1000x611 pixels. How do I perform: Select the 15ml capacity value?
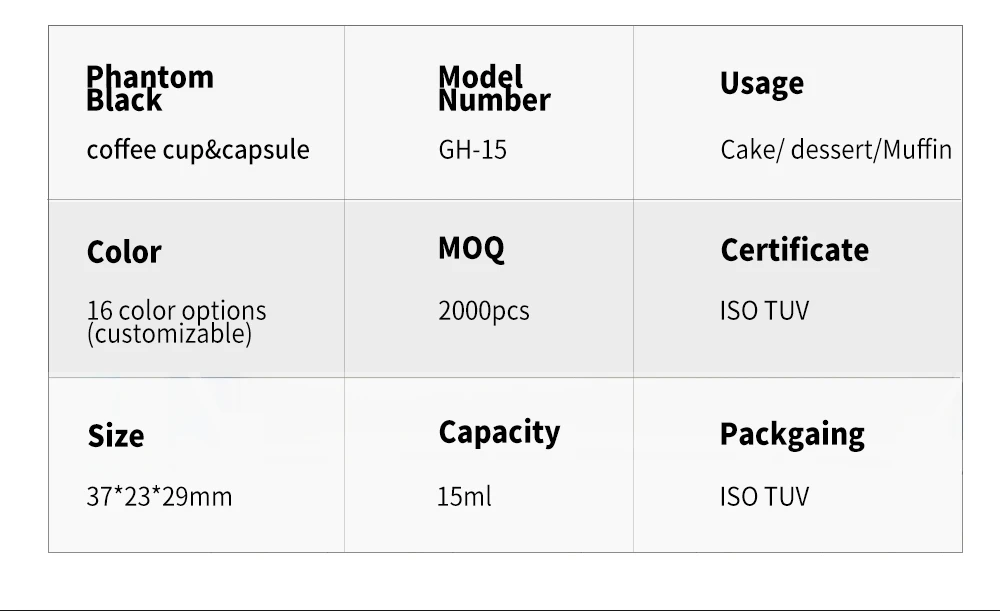click(x=464, y=497)
